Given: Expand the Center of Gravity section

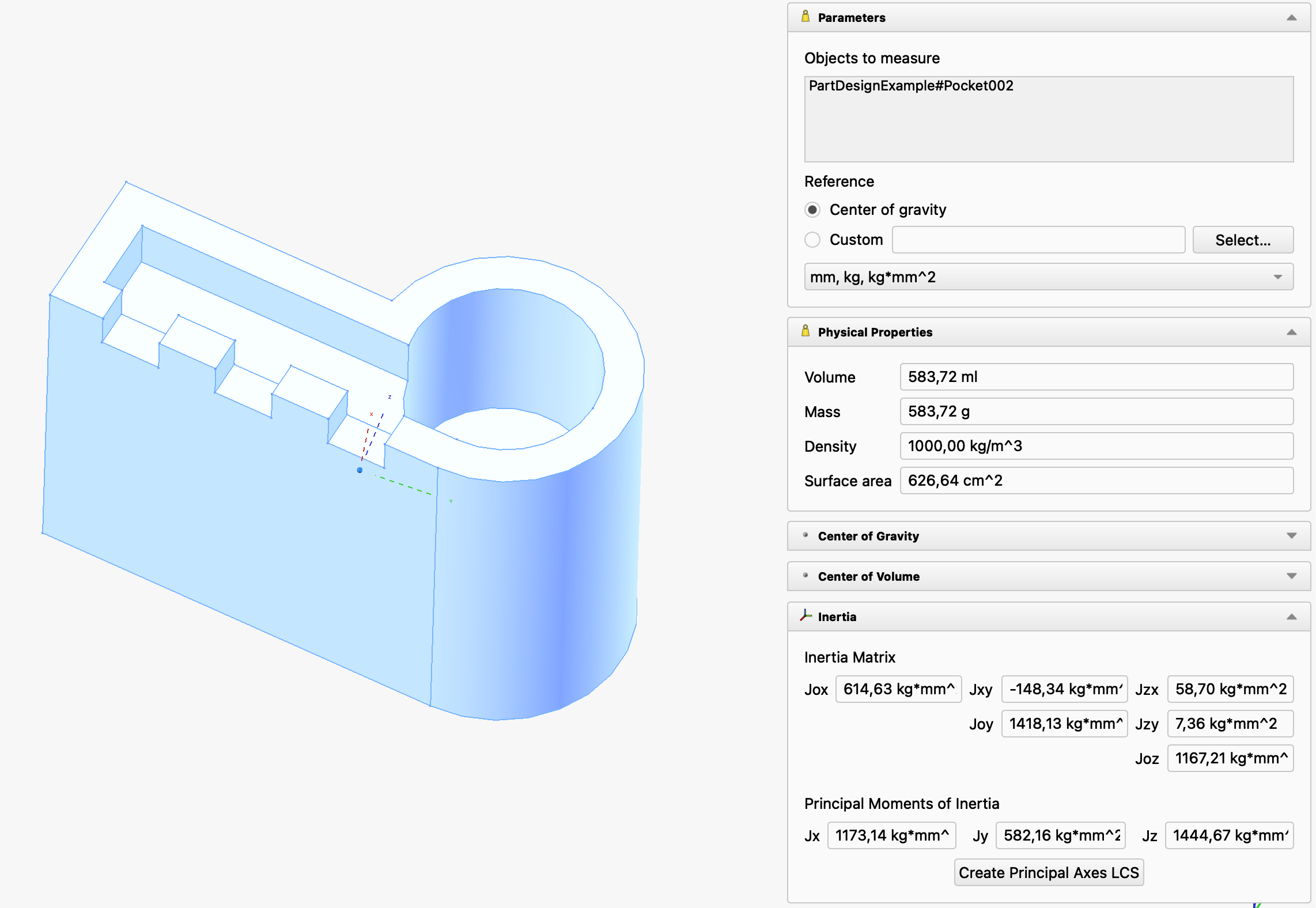Looking at the screenshot, I should (x=1291, y=536).
